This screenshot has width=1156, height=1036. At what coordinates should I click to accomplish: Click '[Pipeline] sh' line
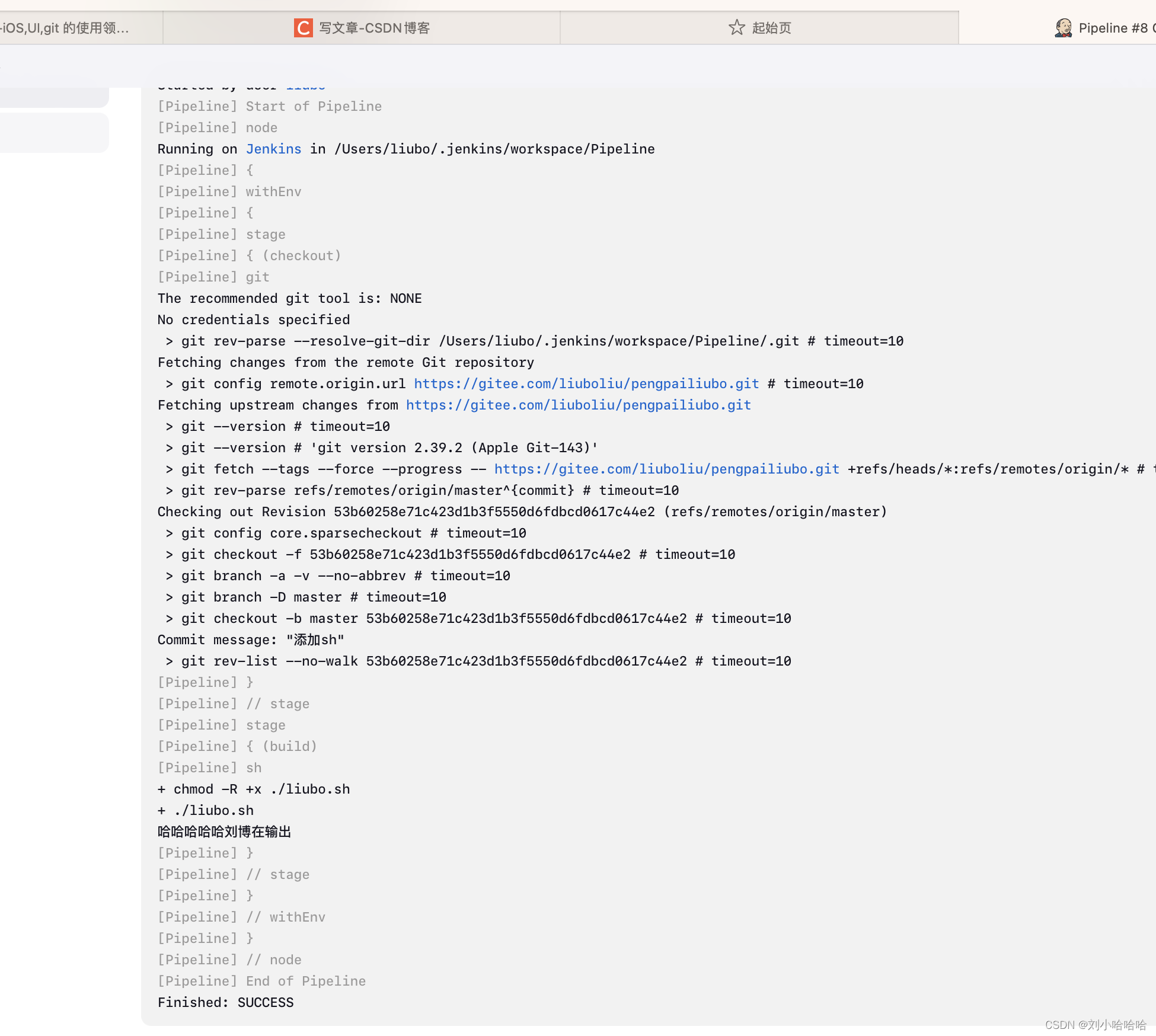point(210,768)
